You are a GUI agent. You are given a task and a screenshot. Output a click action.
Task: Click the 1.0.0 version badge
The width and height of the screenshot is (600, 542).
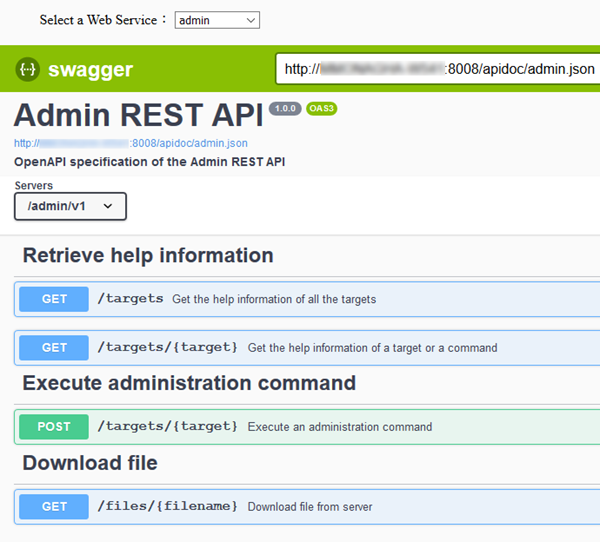[x=285, y=109]
